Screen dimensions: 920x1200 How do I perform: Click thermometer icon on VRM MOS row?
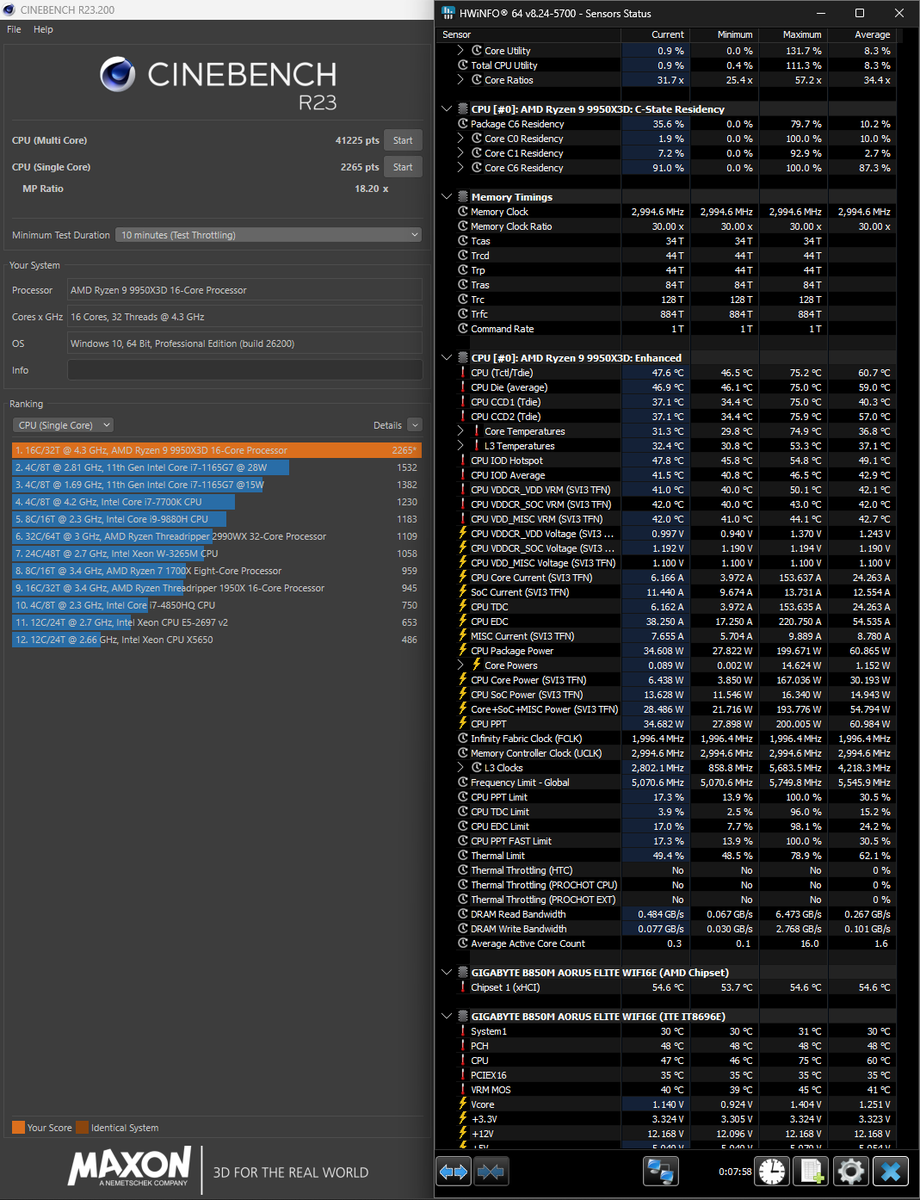pos(462,1090)
